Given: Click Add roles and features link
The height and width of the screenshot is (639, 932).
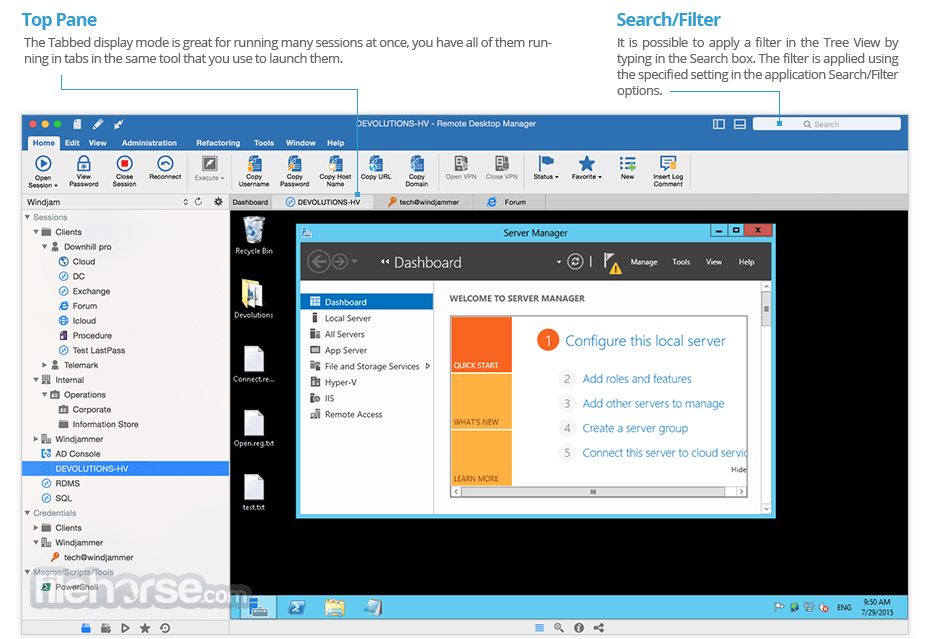Looking at the screenshot, I should pos(637,379).
